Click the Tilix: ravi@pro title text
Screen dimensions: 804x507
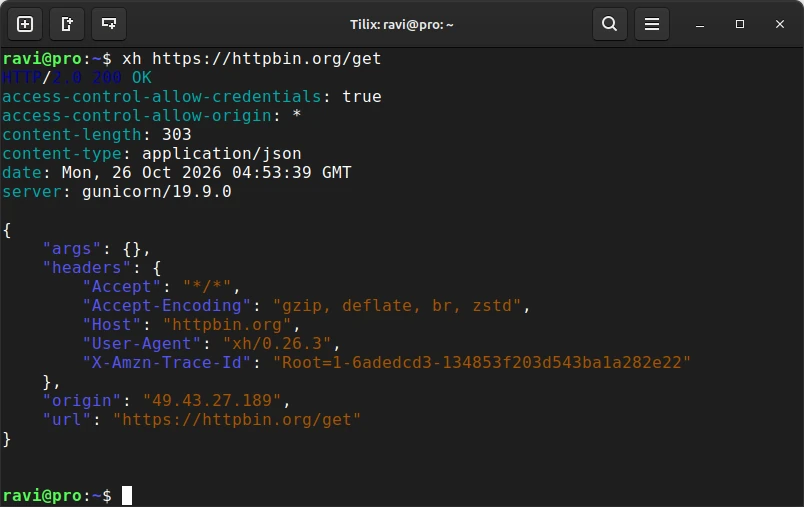[401, 25]
